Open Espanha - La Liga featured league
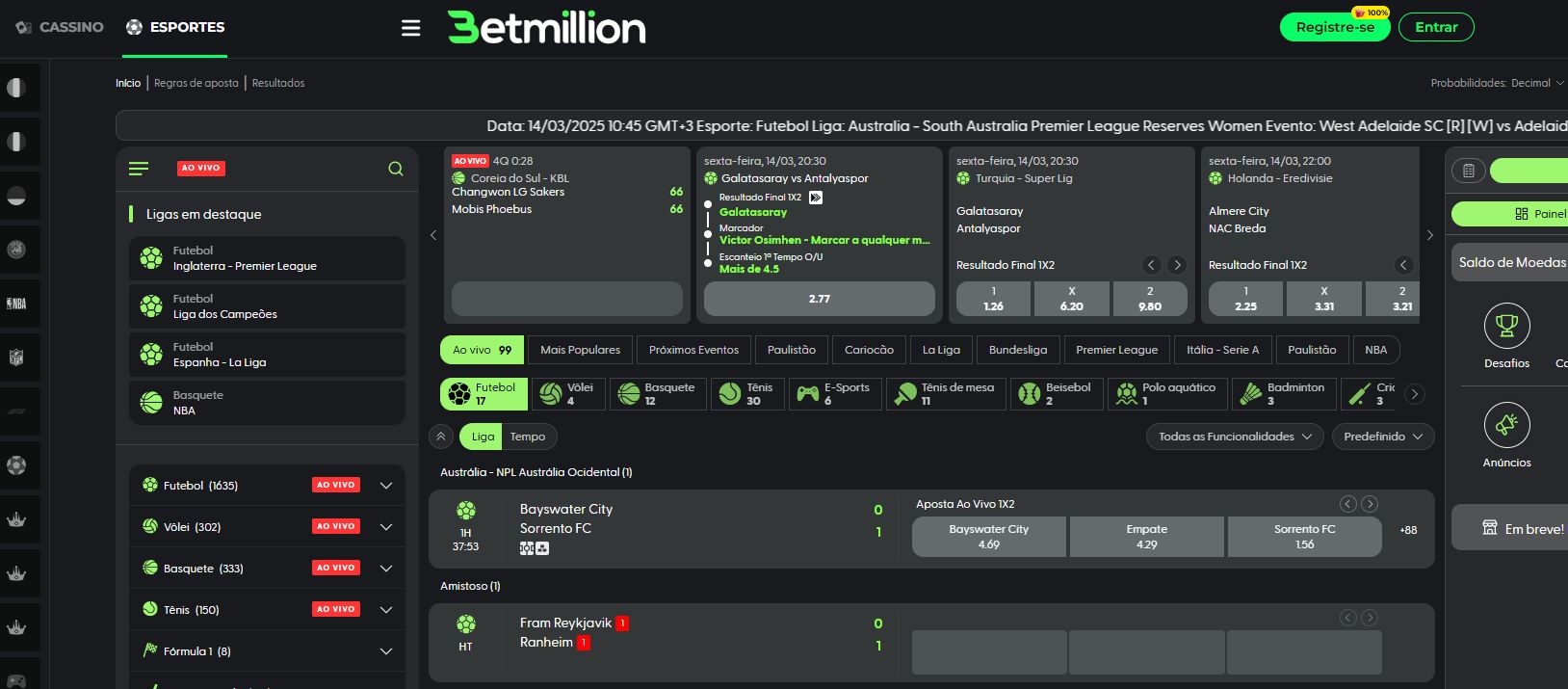This screenshot has width=1568, height=689. (267, 355)
